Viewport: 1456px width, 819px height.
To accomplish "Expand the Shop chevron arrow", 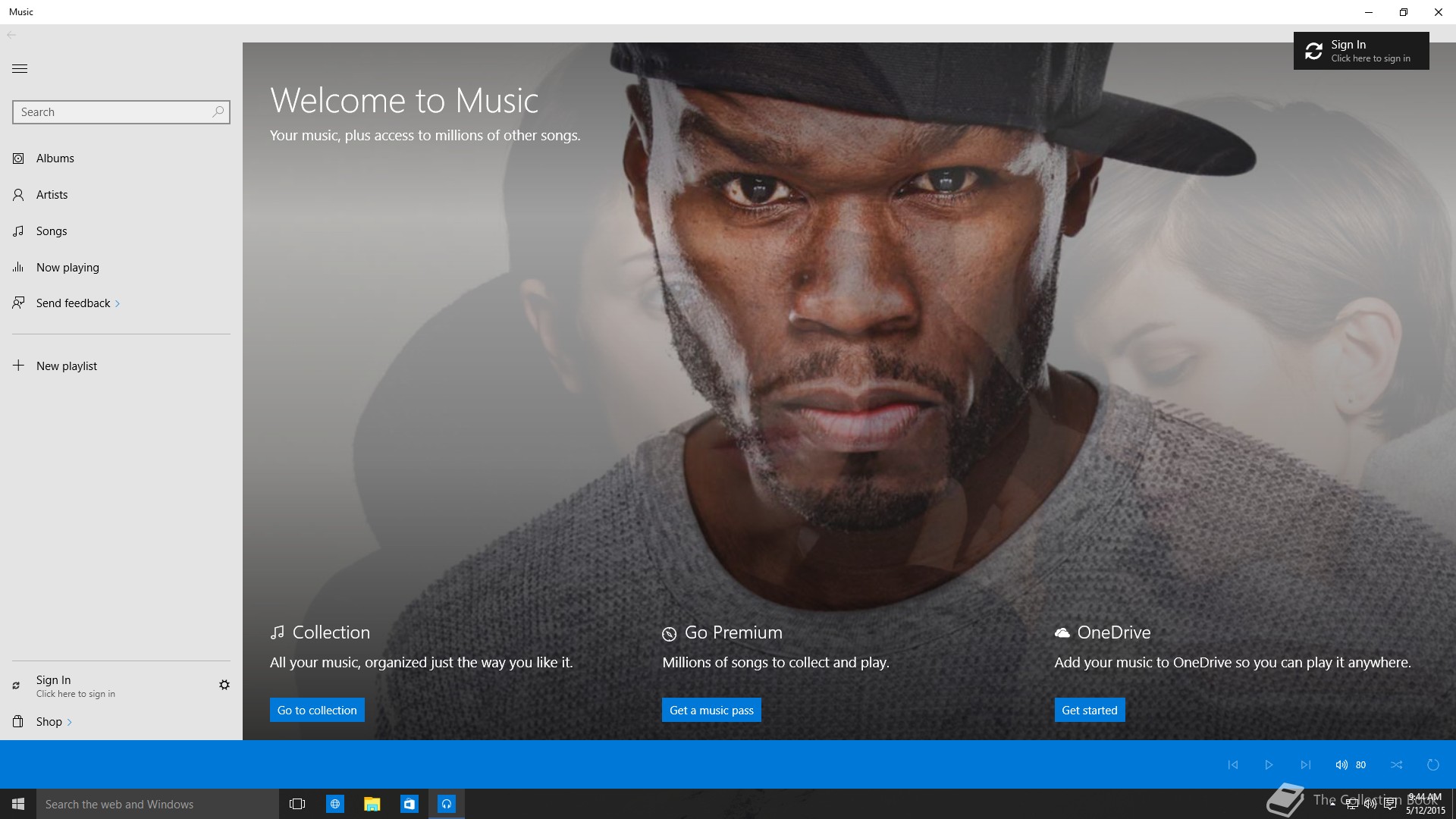I will coord(70,723).
